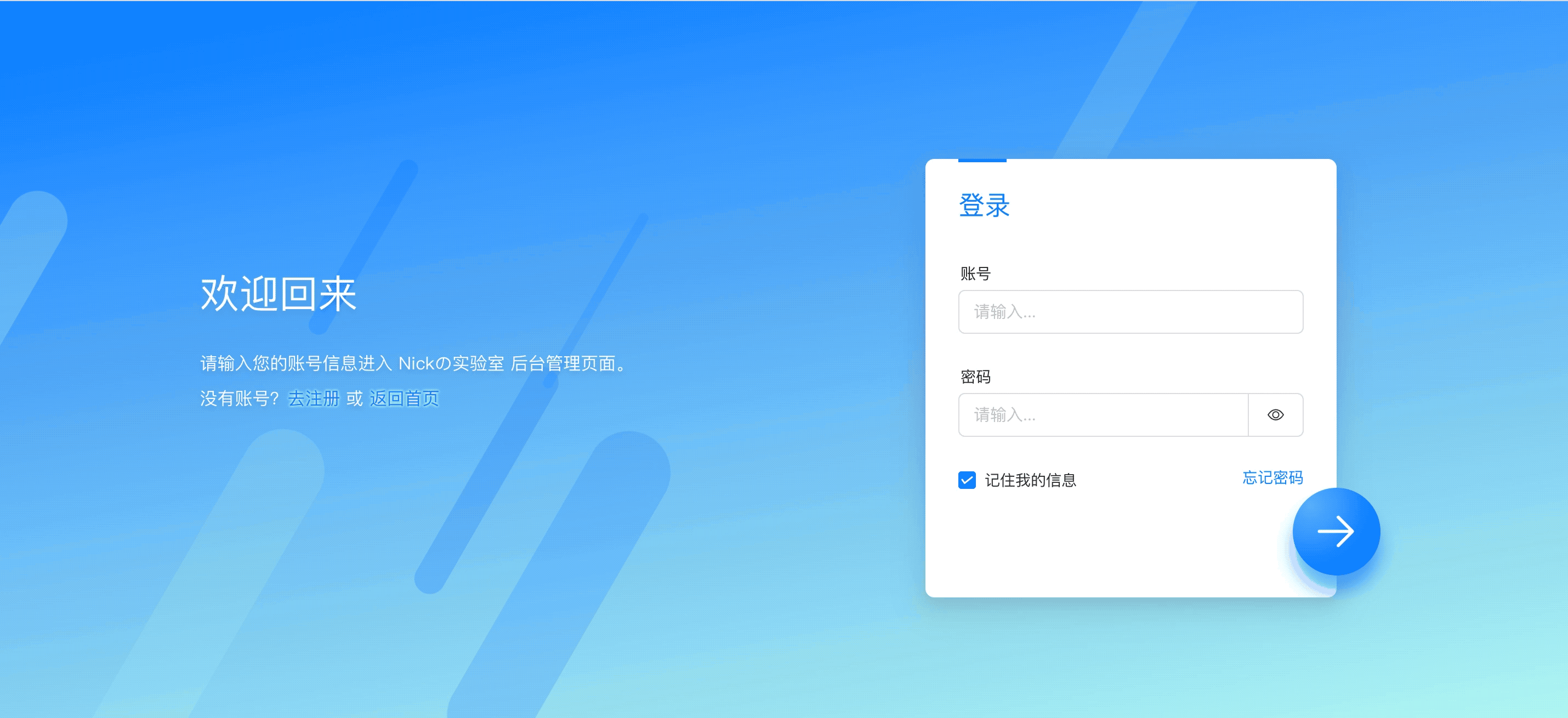Screen dimensions: 1568x718
Task: Go back home via 返回首页
Action: tap(405, 398)
